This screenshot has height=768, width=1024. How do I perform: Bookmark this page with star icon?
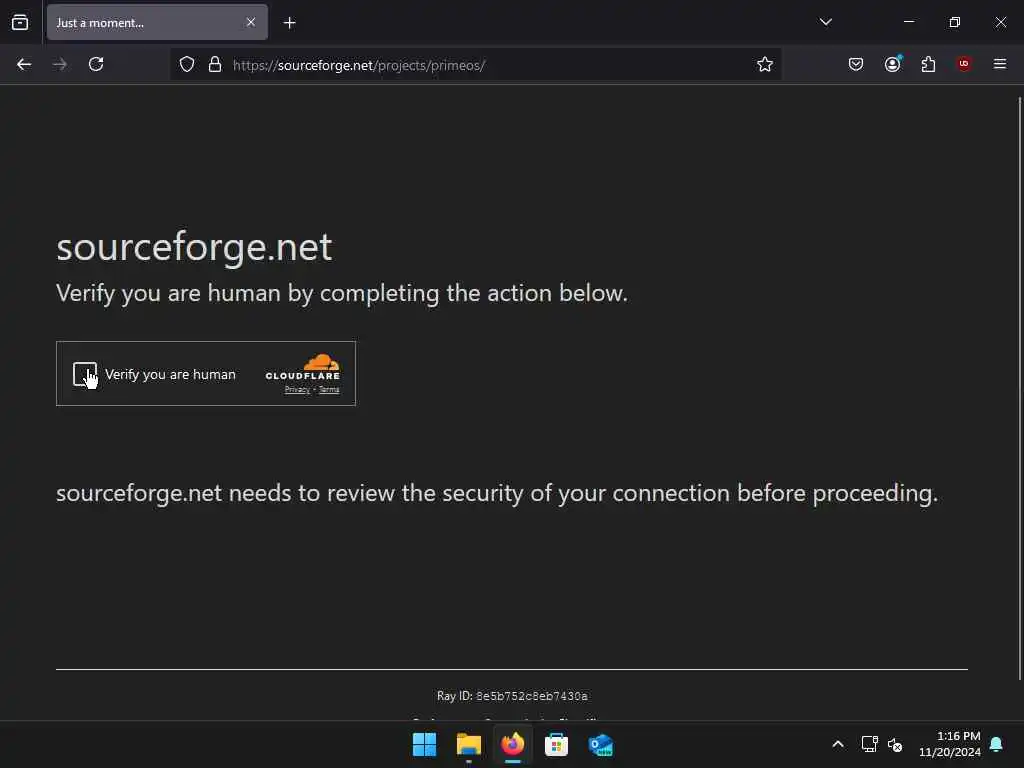[765, 64]
